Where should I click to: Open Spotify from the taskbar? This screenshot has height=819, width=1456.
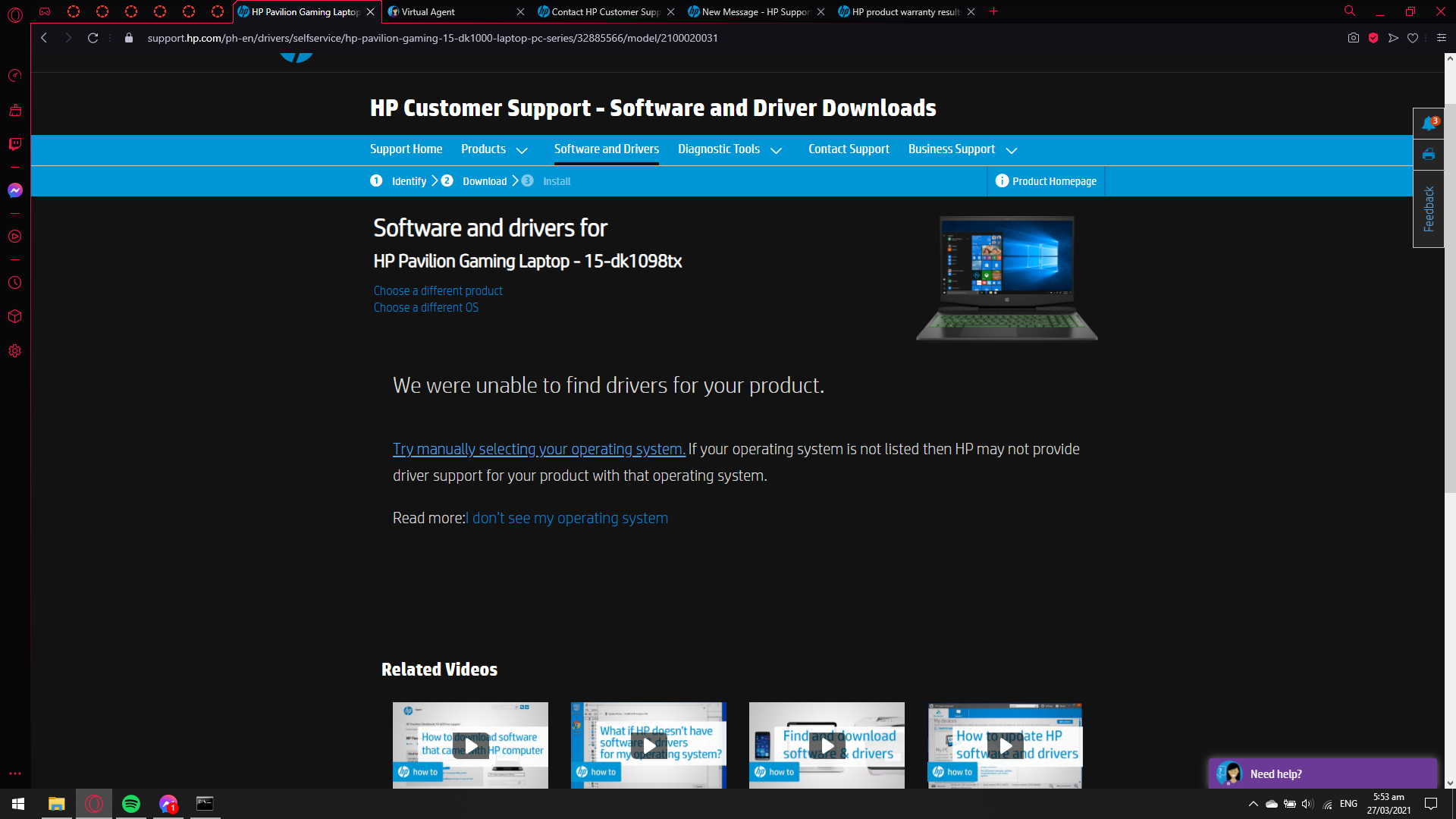coord(131,804)
